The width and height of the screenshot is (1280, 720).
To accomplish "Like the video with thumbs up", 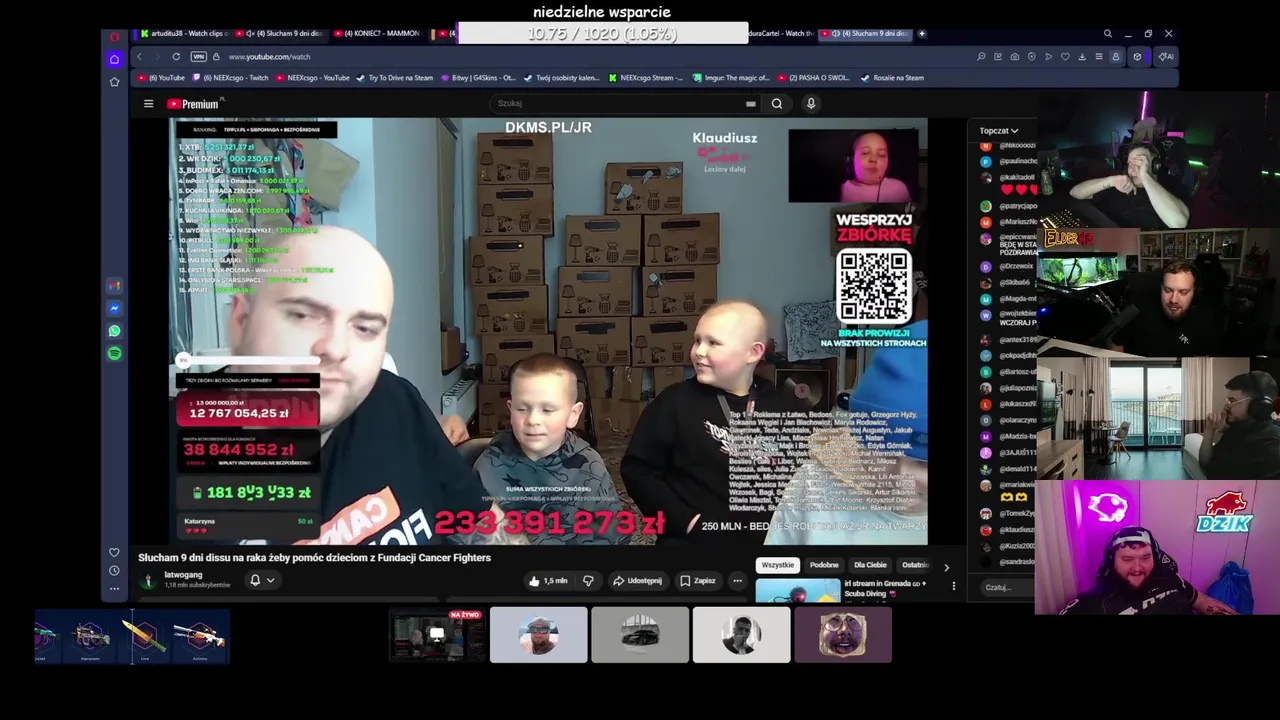I will pos(549,581).
